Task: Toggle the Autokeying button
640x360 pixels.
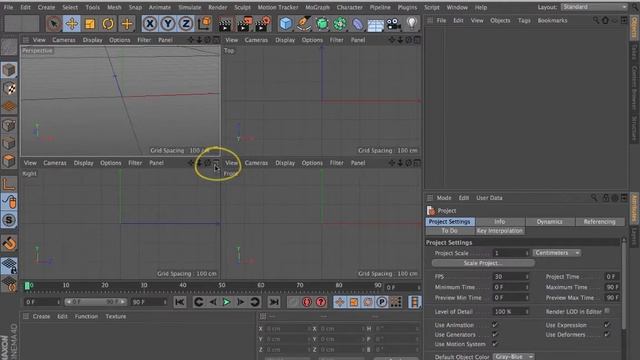Action: coord(321,302)
